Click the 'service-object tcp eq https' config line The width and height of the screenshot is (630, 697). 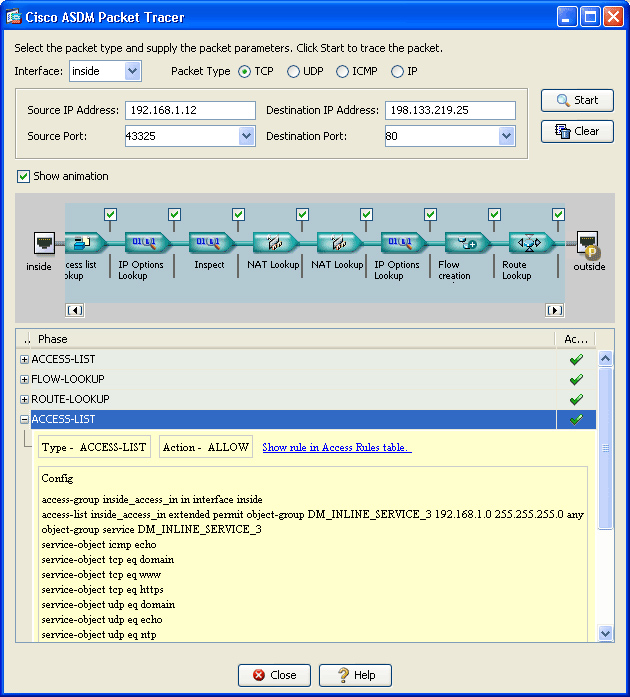(103, 590)
